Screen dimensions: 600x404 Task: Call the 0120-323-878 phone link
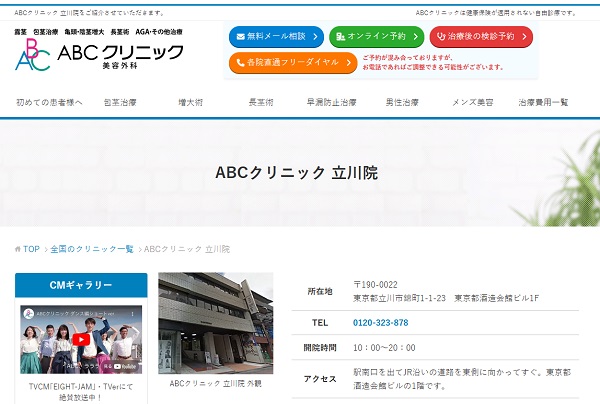381,323
